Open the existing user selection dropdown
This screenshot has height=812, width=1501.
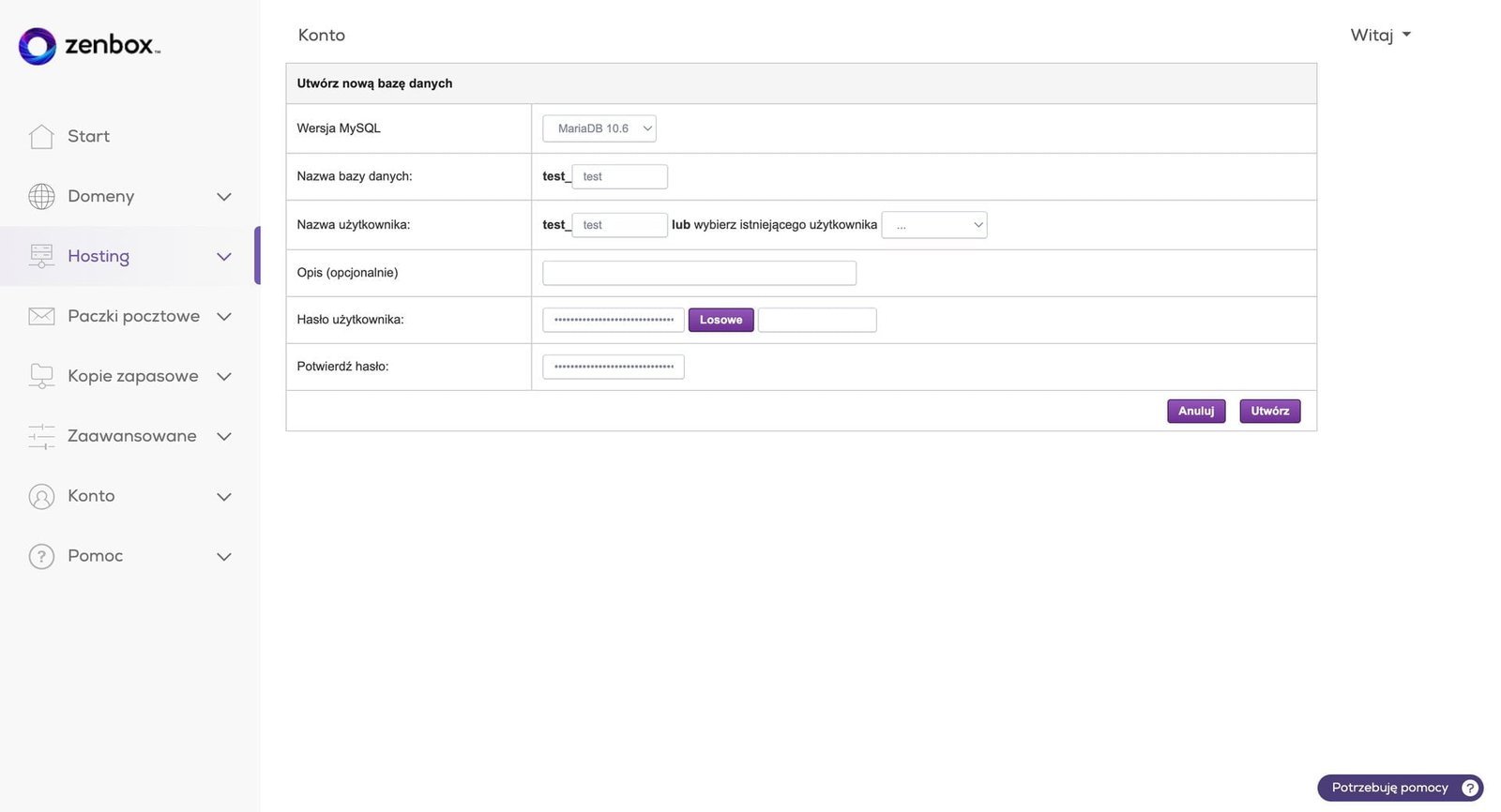[933, 225]
